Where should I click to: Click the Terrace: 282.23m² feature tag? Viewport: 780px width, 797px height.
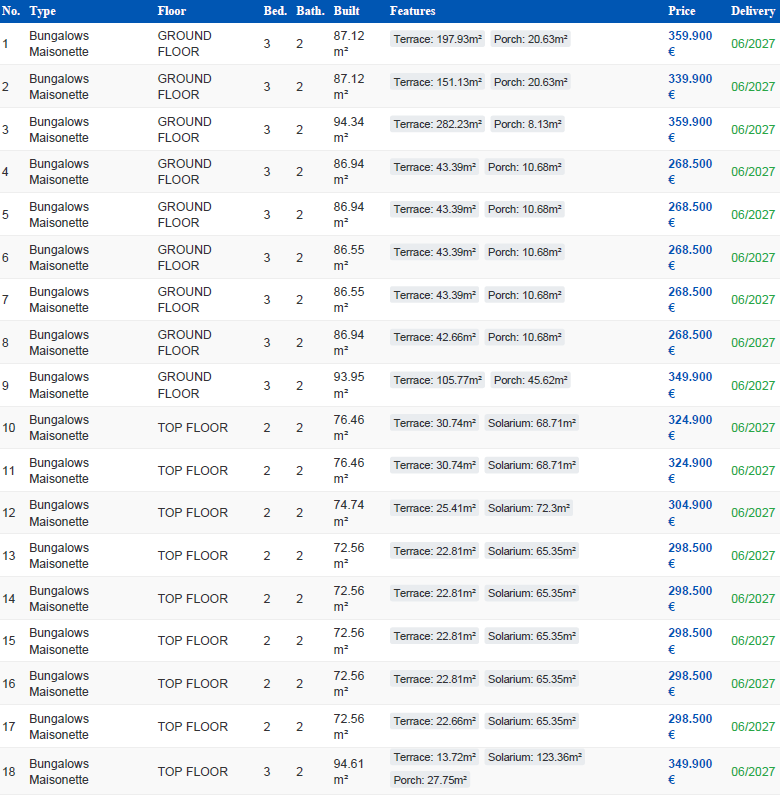coord(438,125)
